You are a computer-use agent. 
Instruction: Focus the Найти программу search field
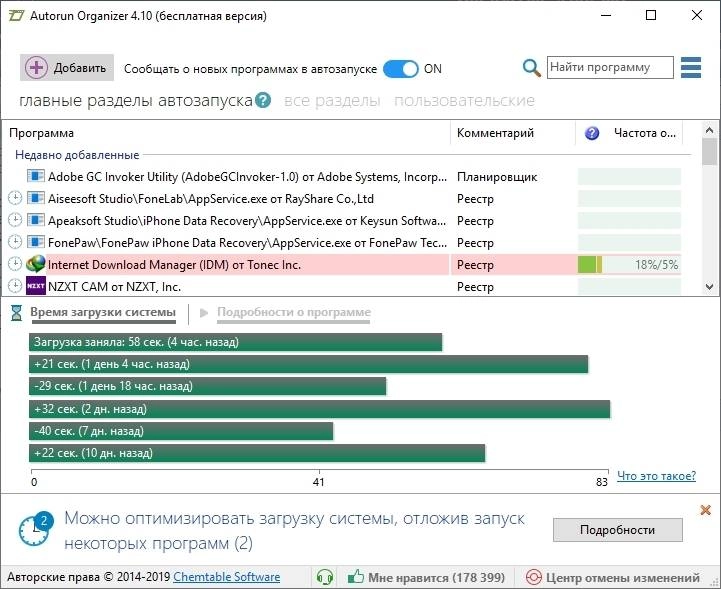tap(610, 68)
